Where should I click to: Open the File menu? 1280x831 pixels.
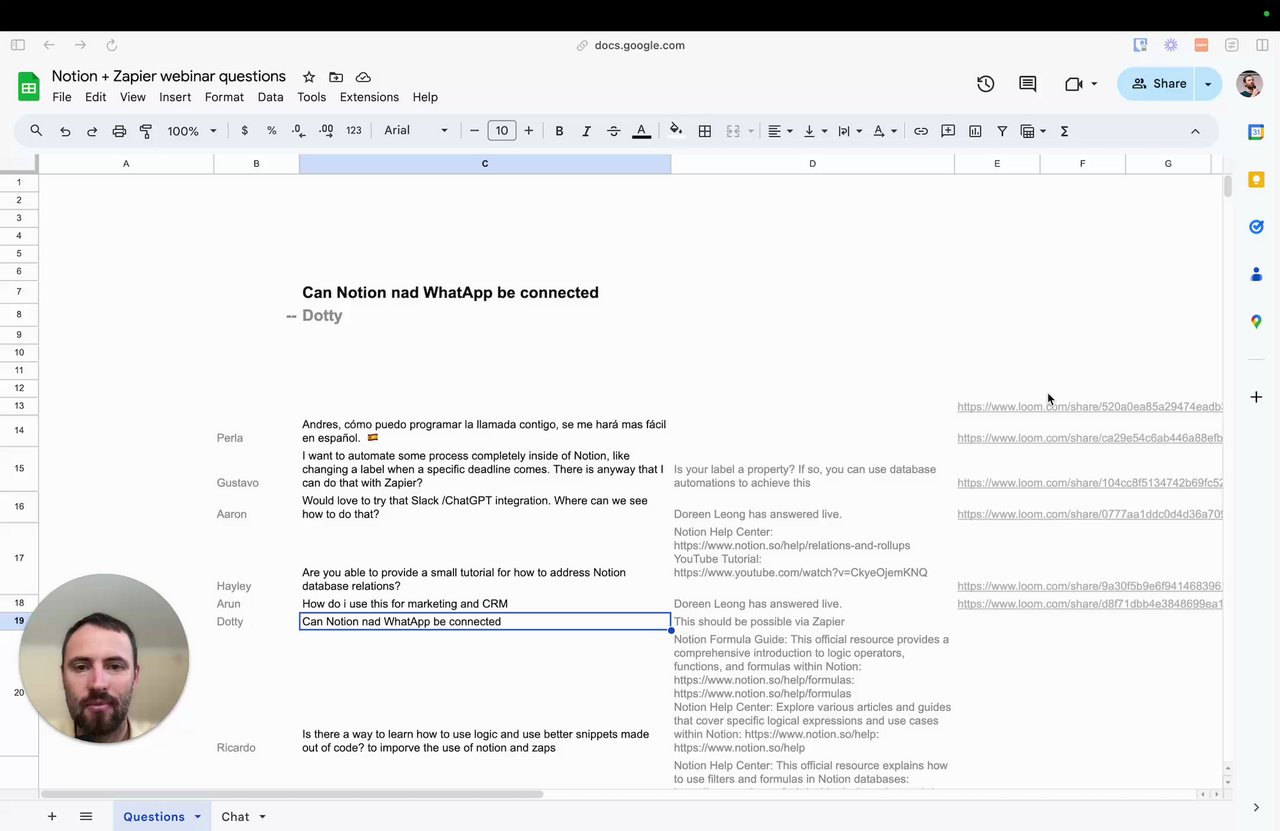click(62, 97)
